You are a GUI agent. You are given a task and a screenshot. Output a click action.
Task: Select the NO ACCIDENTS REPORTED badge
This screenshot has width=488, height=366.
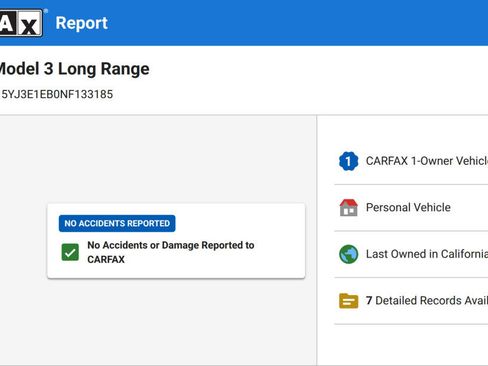(117, 223)
